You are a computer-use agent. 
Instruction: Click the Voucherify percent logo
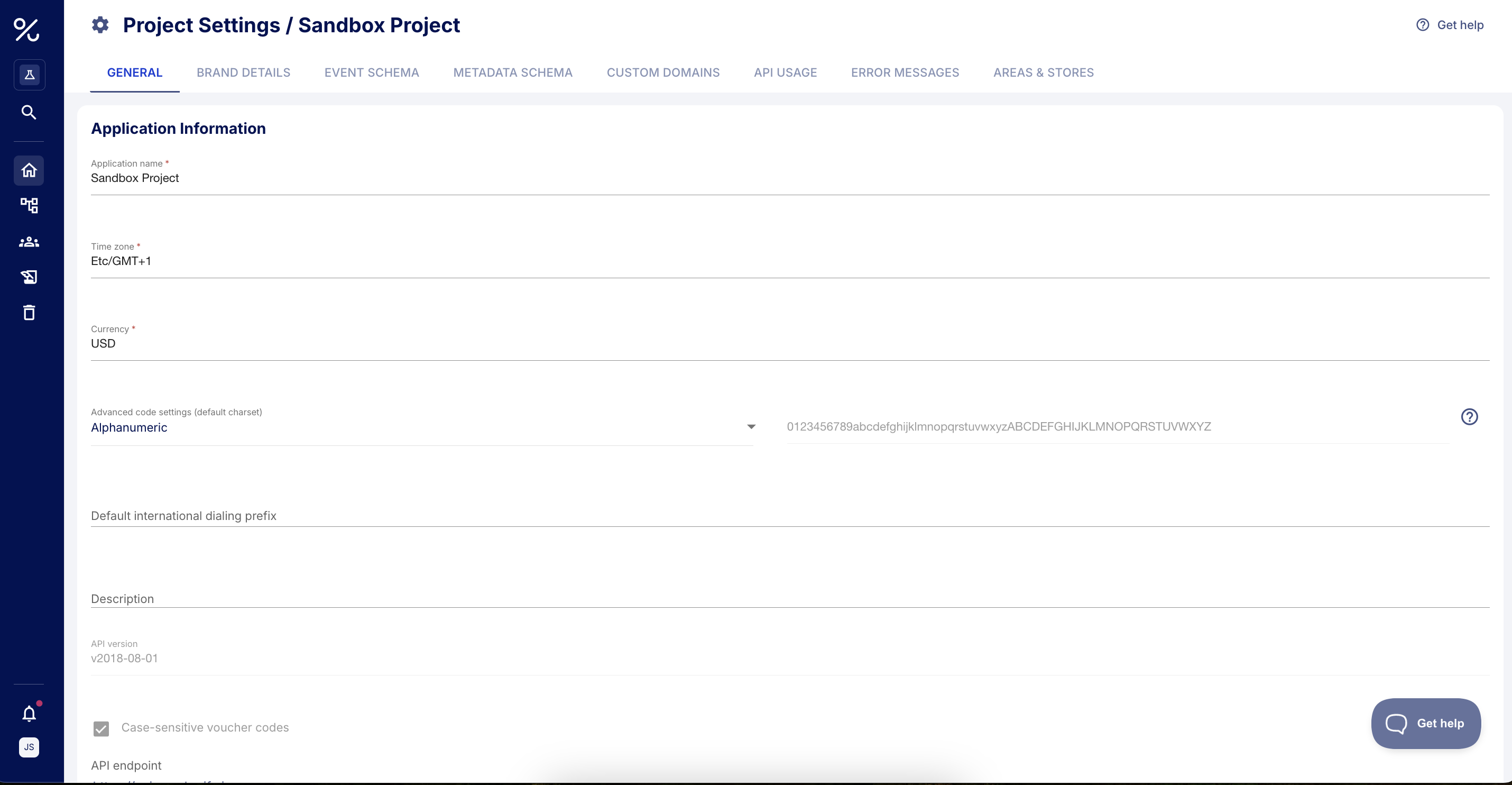(28, 31)
